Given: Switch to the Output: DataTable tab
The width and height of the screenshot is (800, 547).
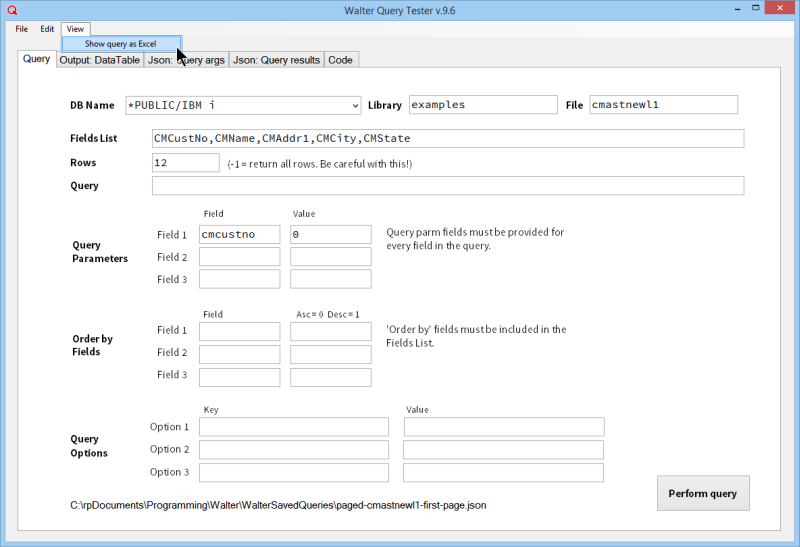Looking at the screenshot, I should tap(99, 60).
